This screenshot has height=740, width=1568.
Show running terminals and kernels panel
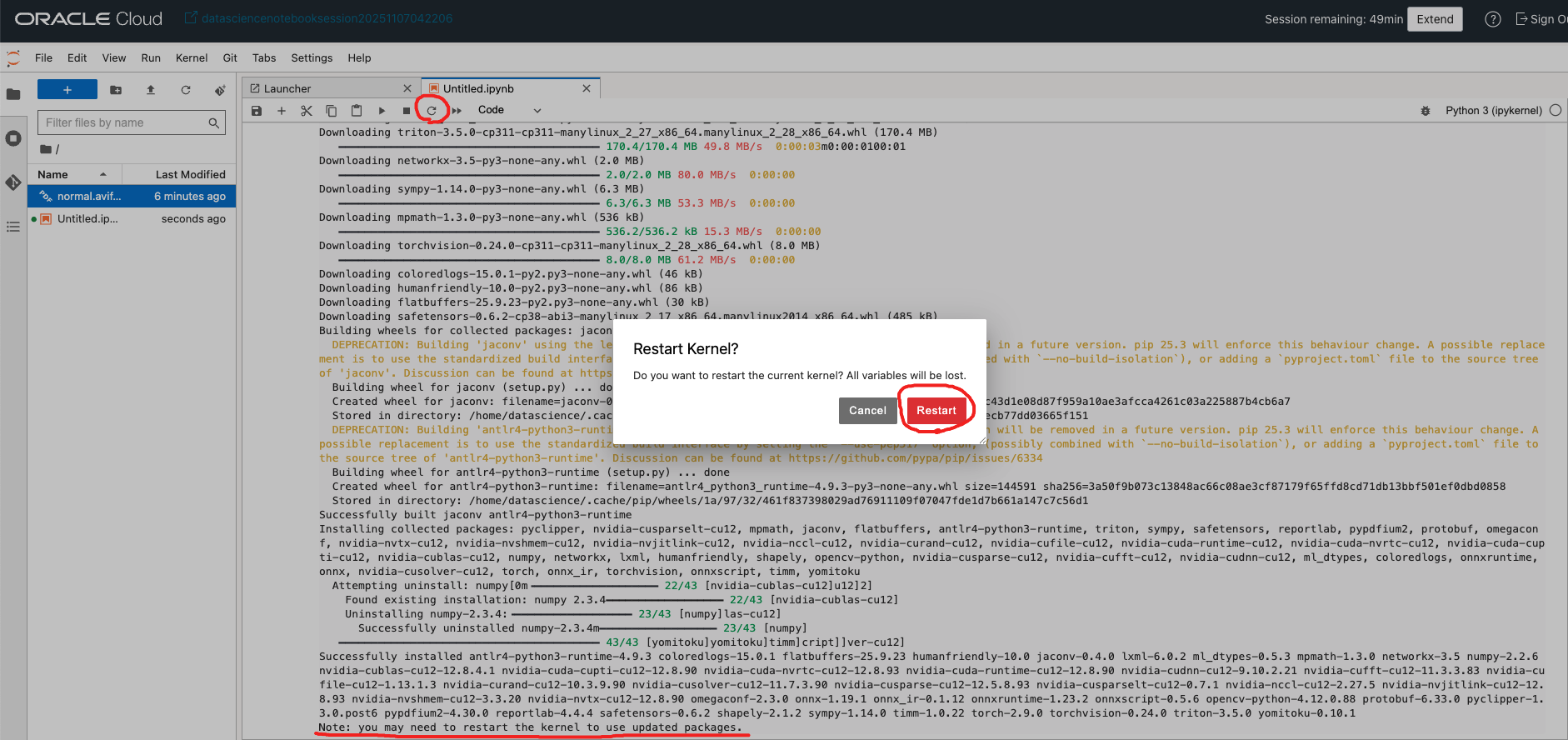point(13,138)
